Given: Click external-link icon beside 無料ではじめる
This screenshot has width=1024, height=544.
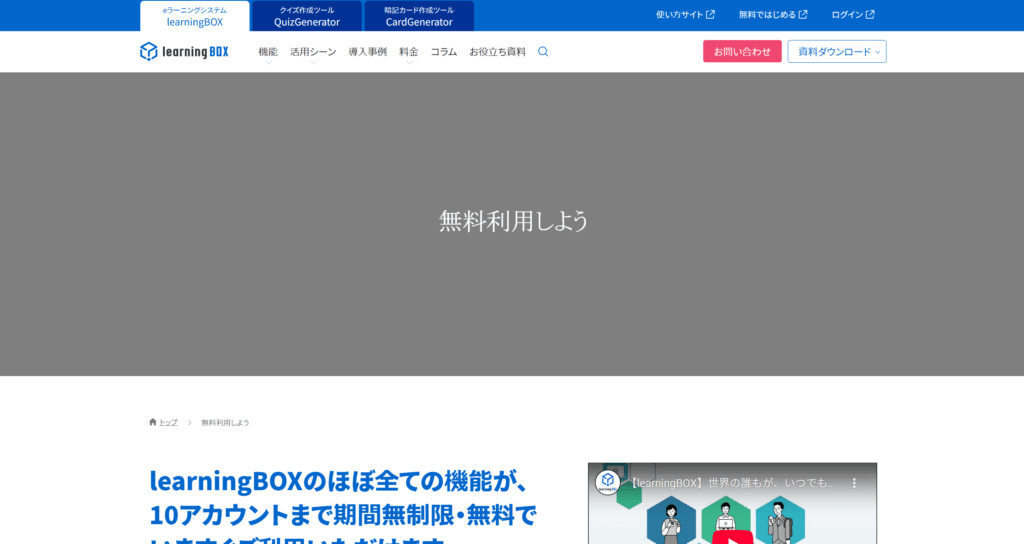Looking at the screenshot, I should [x=803, y=14].
